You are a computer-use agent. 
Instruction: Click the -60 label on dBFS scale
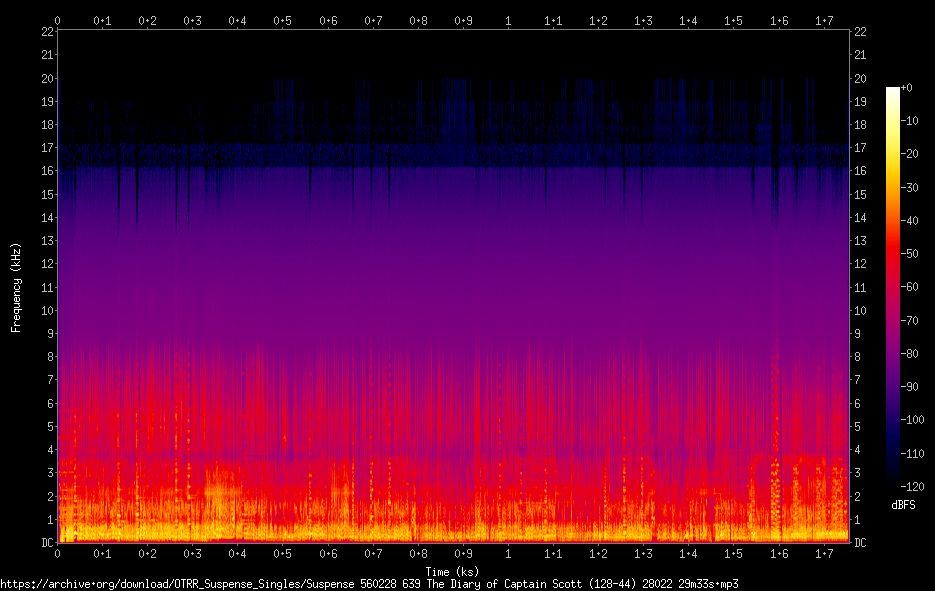(x=910, y=287)
